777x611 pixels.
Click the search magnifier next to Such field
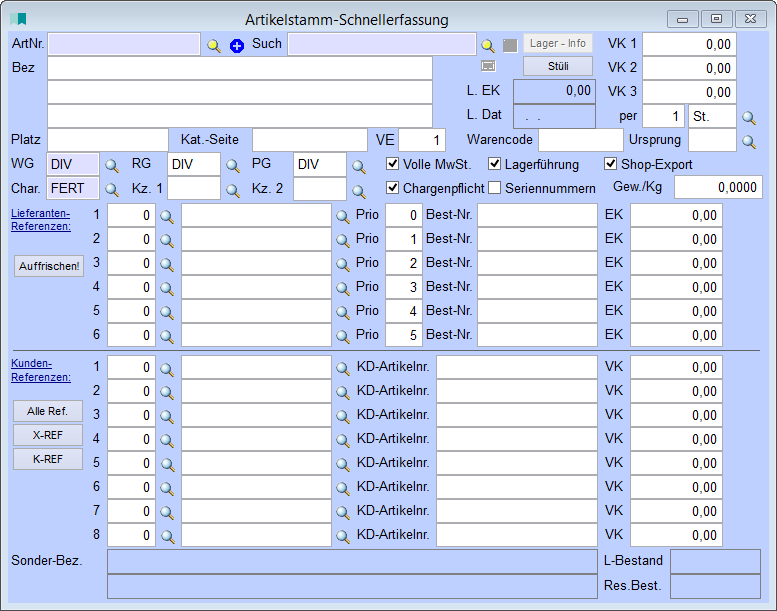coord(488,45)
